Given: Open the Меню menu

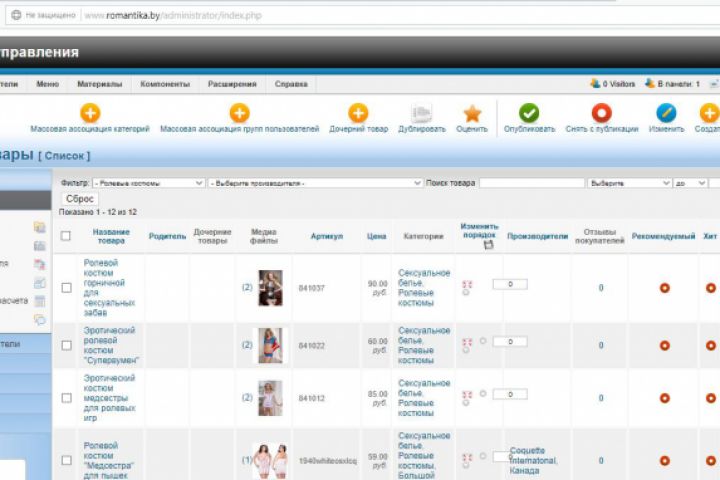Looking at the screenshot, I should [x=48, y=84].
